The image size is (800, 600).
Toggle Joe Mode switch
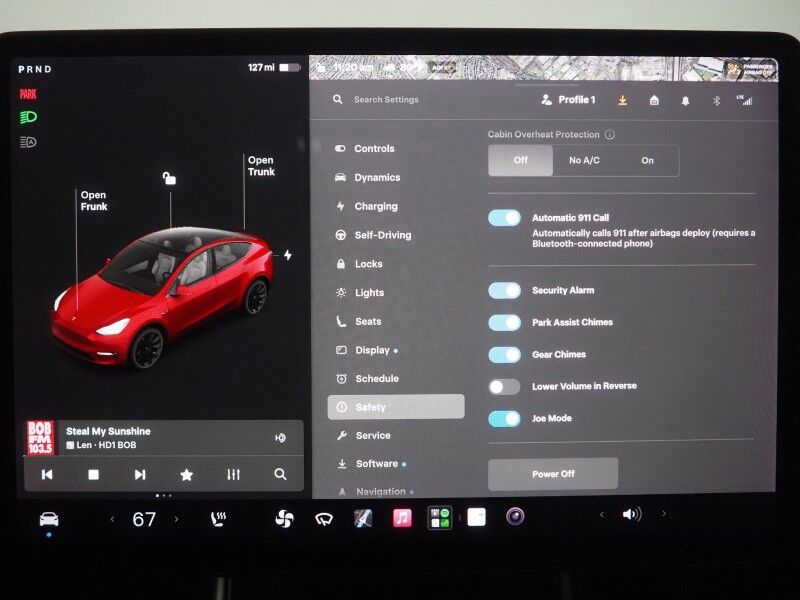pyautogui.click(x=505, y=419)
